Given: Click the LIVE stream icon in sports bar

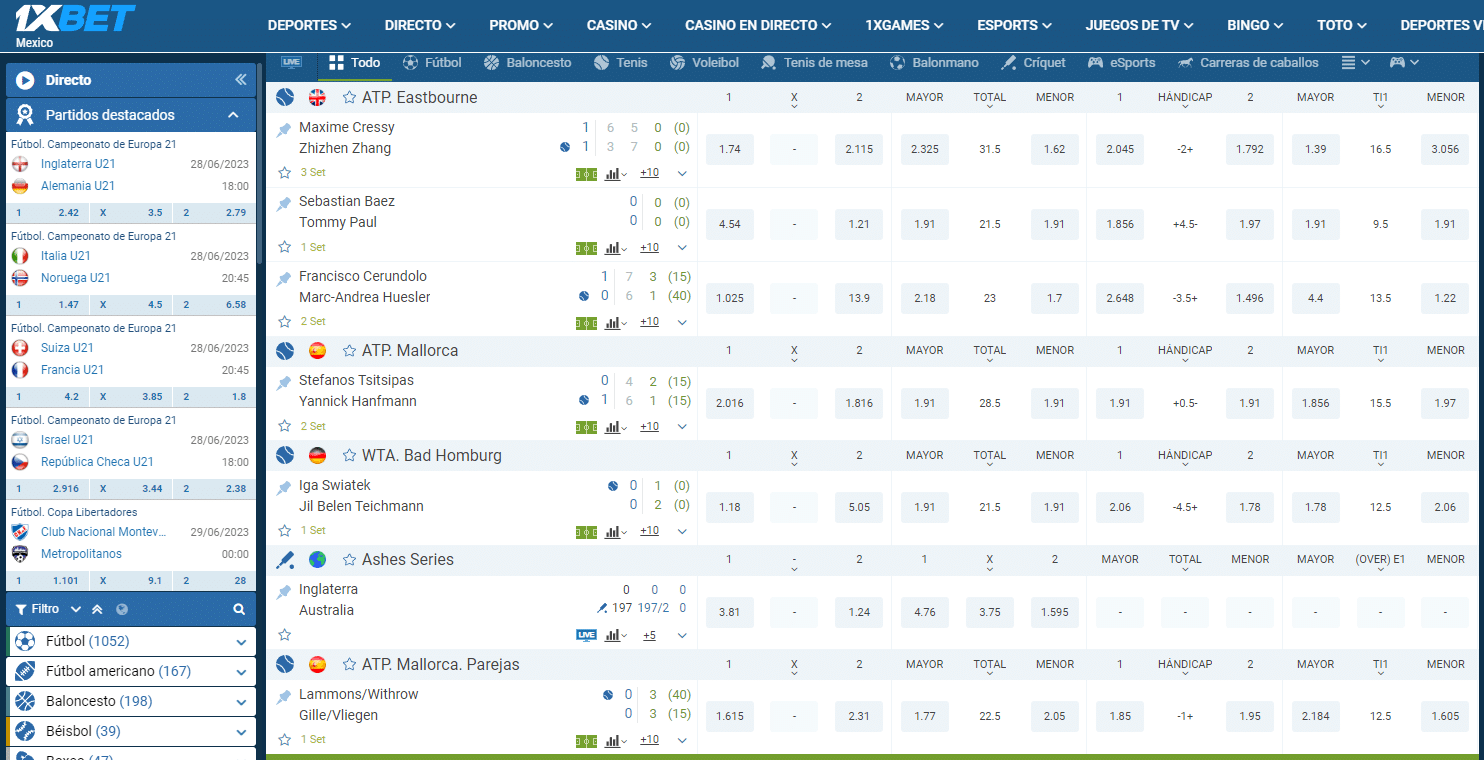Looking at the screenshot, I should (291, 62).
